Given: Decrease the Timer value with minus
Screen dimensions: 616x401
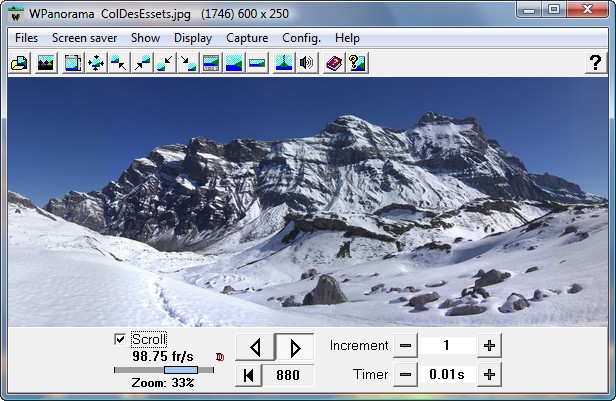Looking at the screenshot, I should point(405,375).
